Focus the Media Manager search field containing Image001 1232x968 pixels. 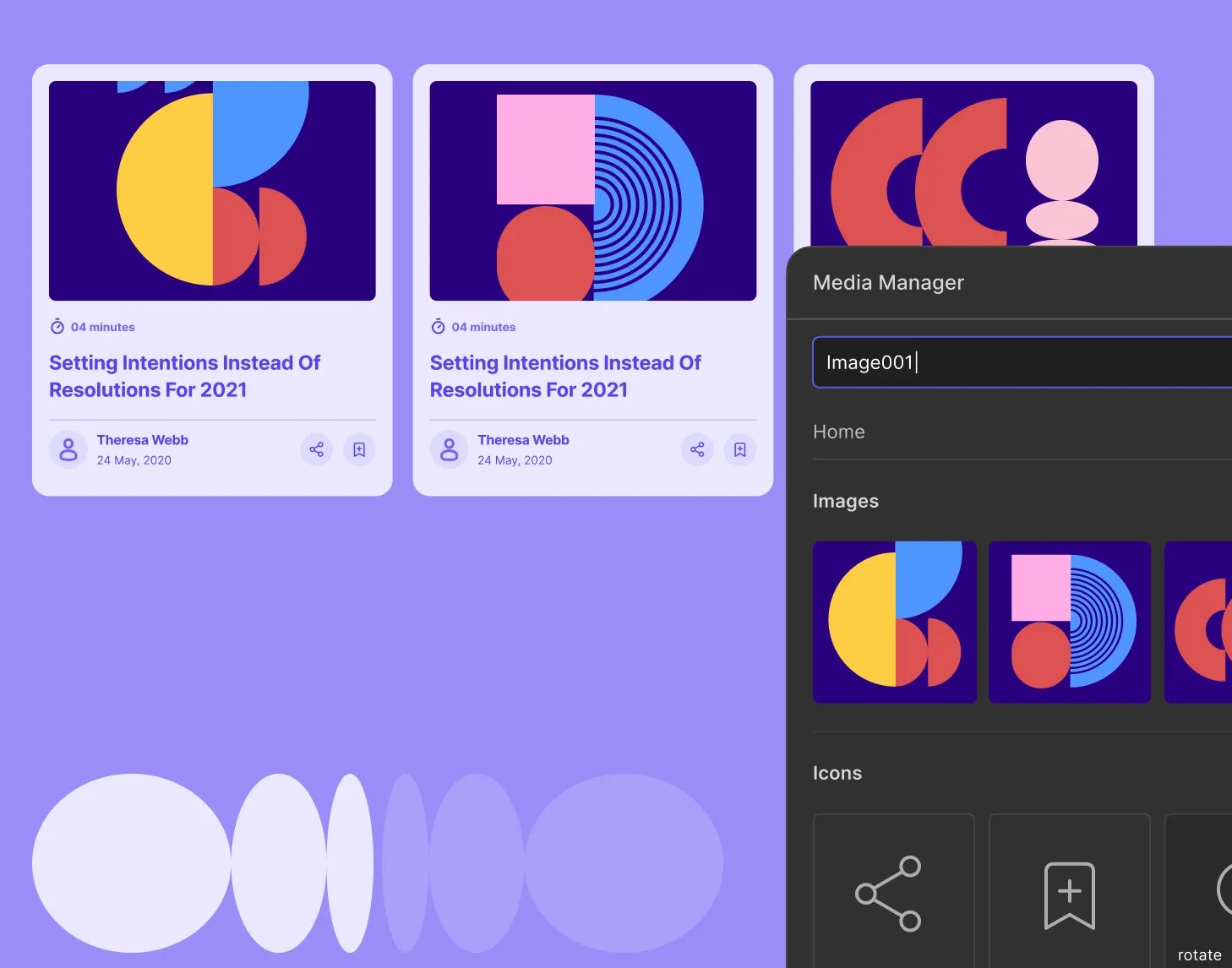(x=1022, y=362)
